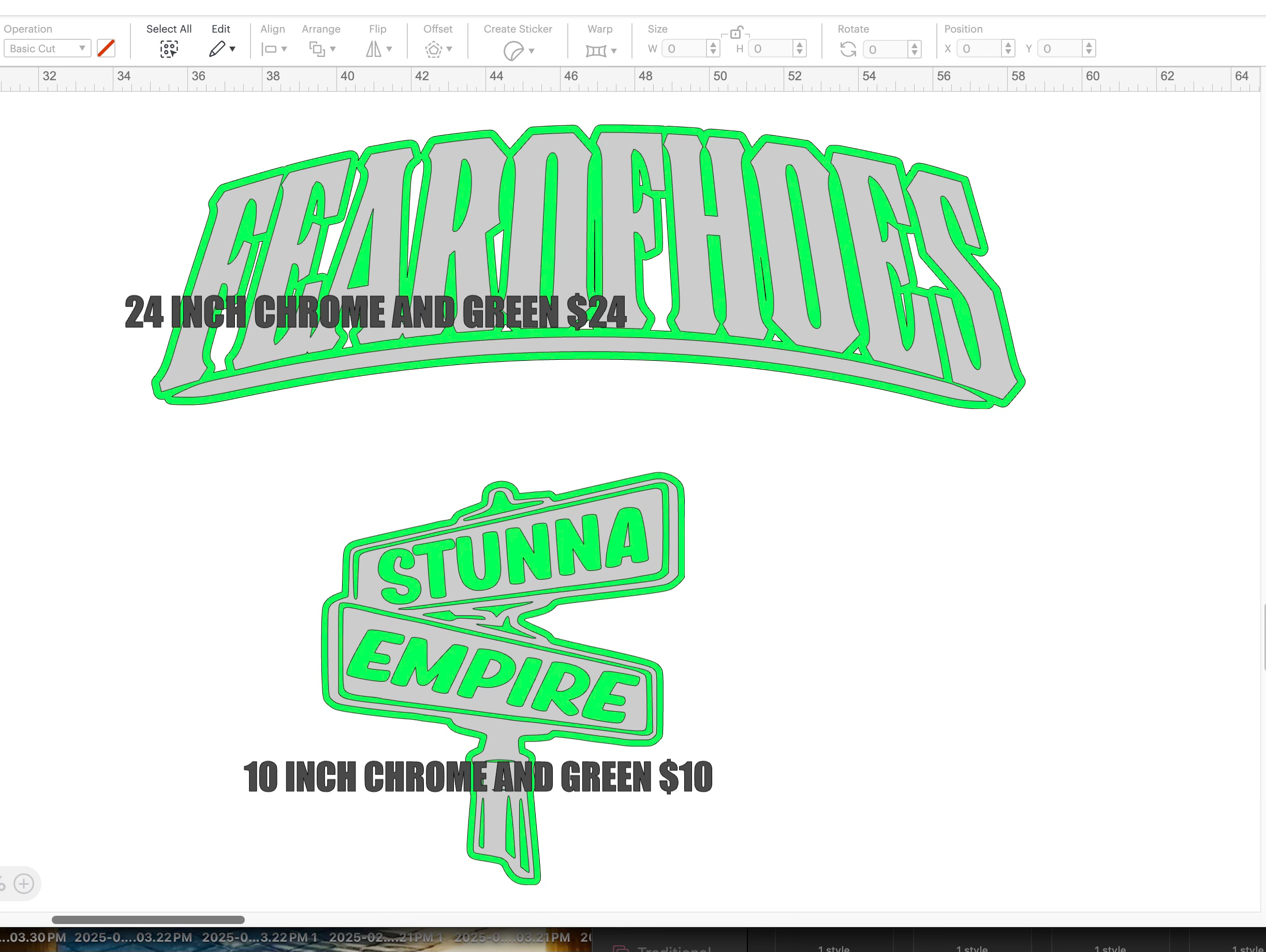
Task: Click the Edit pencil icon
Action: (x=217, y=49)
